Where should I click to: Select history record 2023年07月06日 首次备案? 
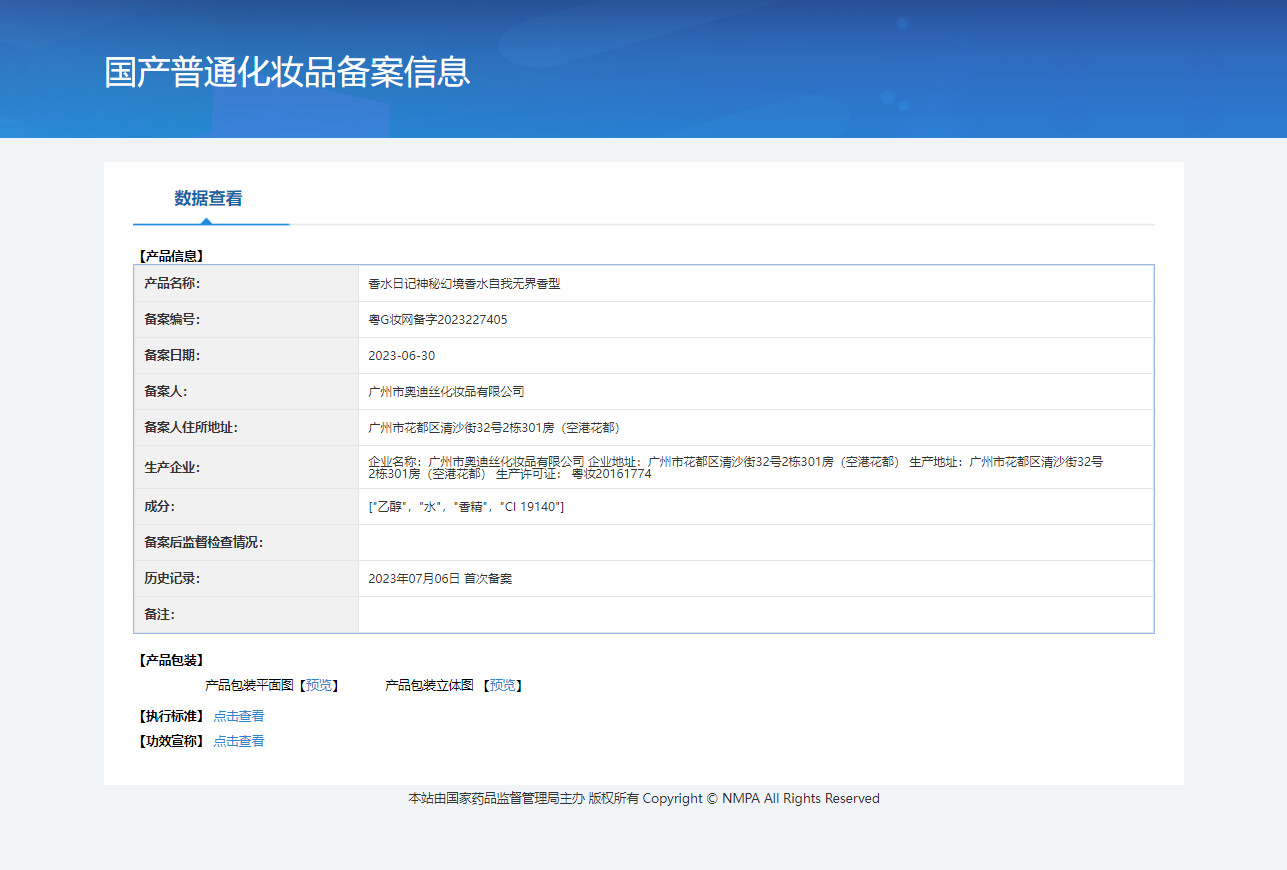coord(440,579)
